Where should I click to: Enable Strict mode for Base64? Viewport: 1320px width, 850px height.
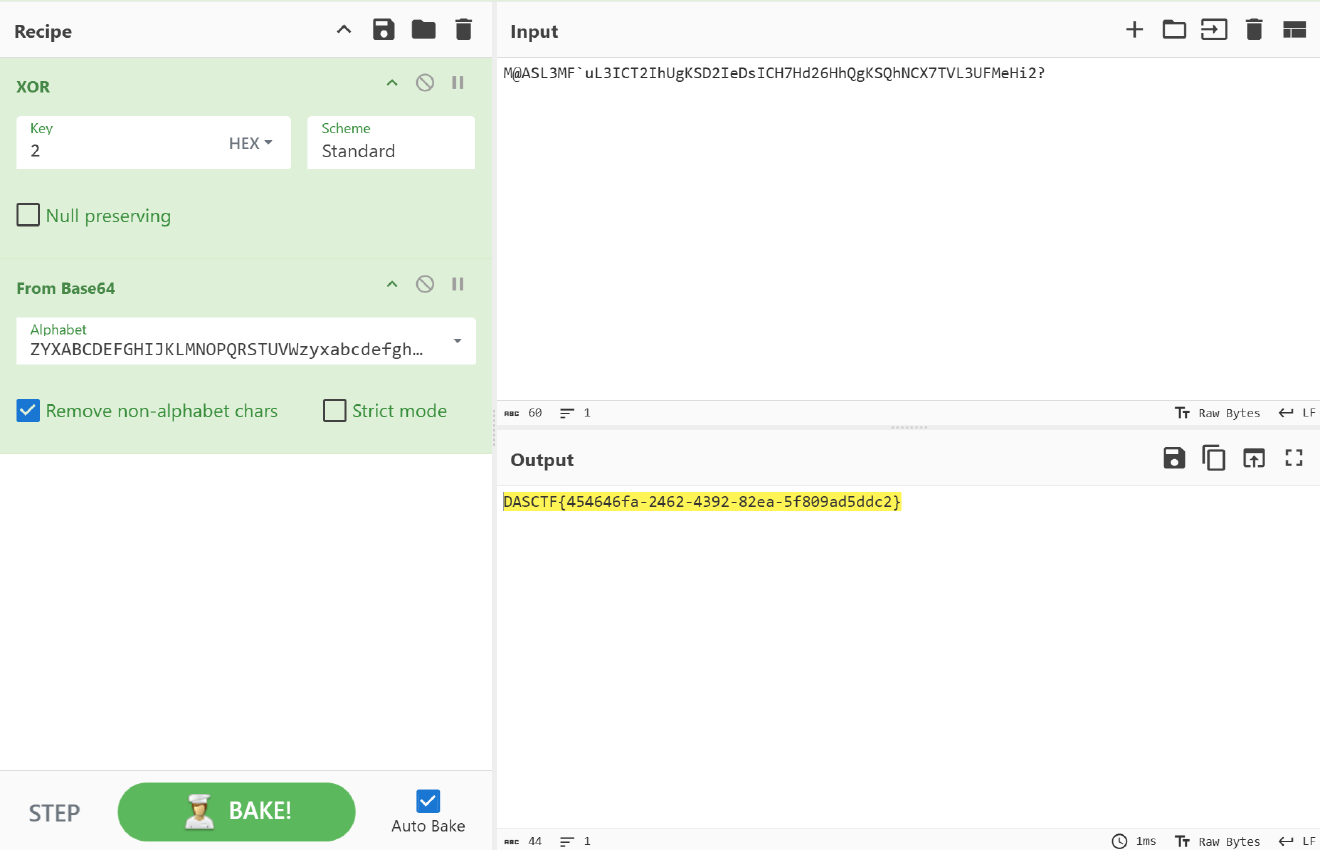334,410
